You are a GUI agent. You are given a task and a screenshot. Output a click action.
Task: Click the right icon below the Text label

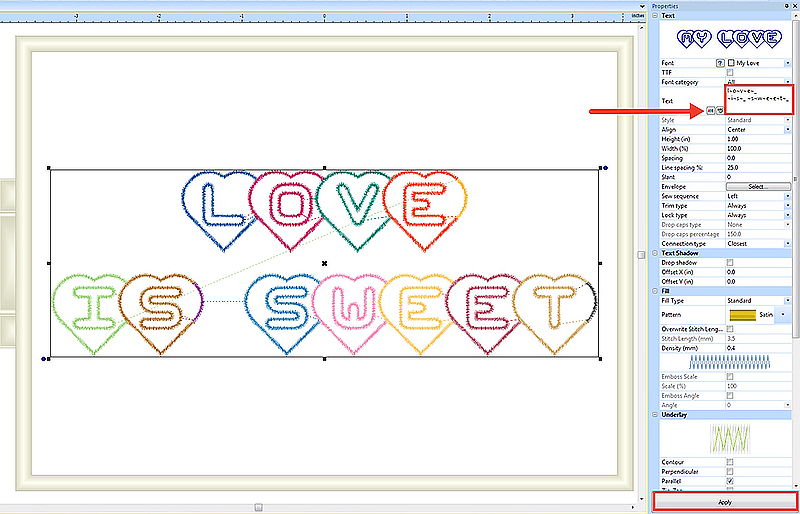pos(719,110)
